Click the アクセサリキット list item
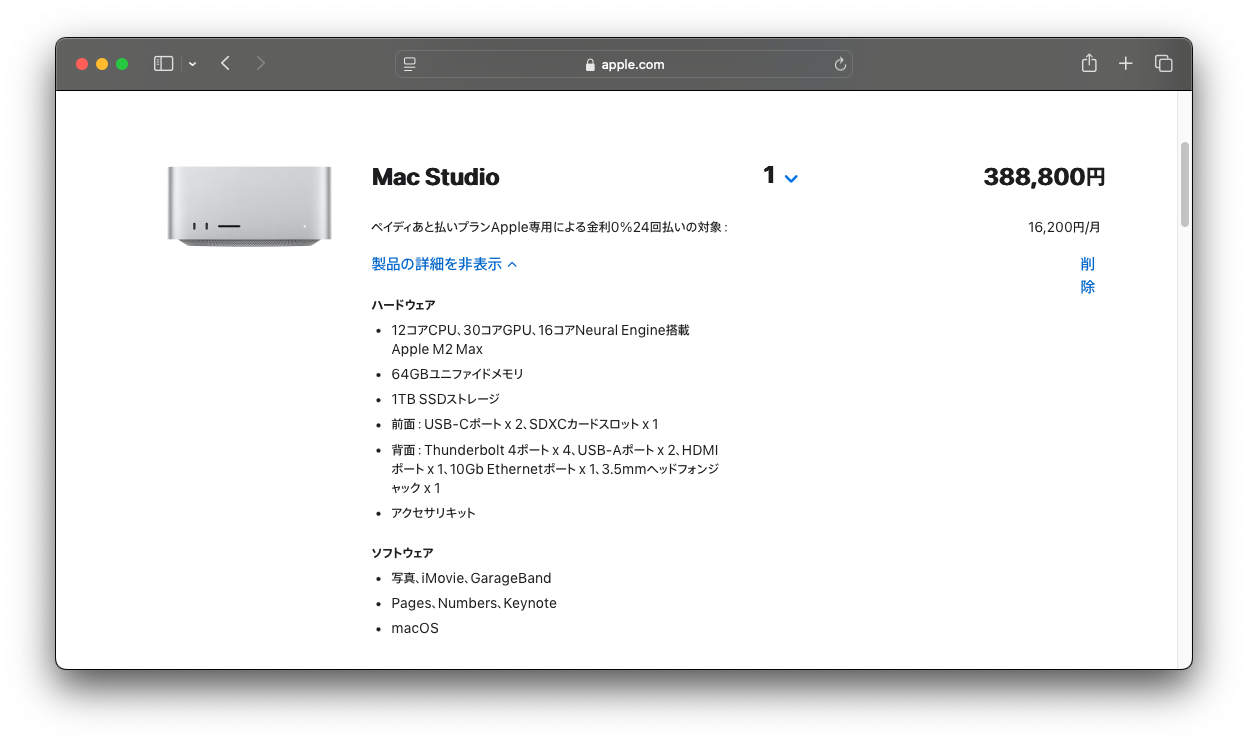The width and height of the screenshot is (1248, 743). click(x=434, y=513)
